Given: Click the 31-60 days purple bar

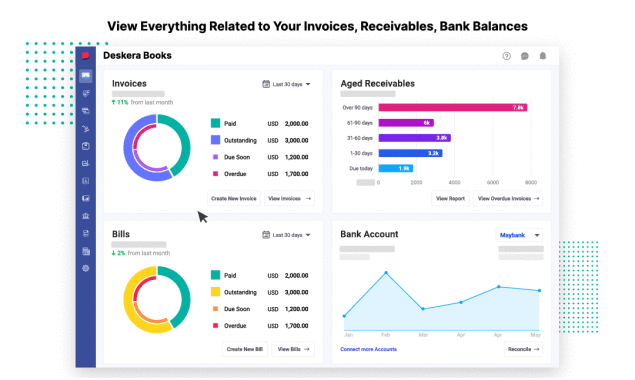Looking at the screenshot, I should click(415, 138).
